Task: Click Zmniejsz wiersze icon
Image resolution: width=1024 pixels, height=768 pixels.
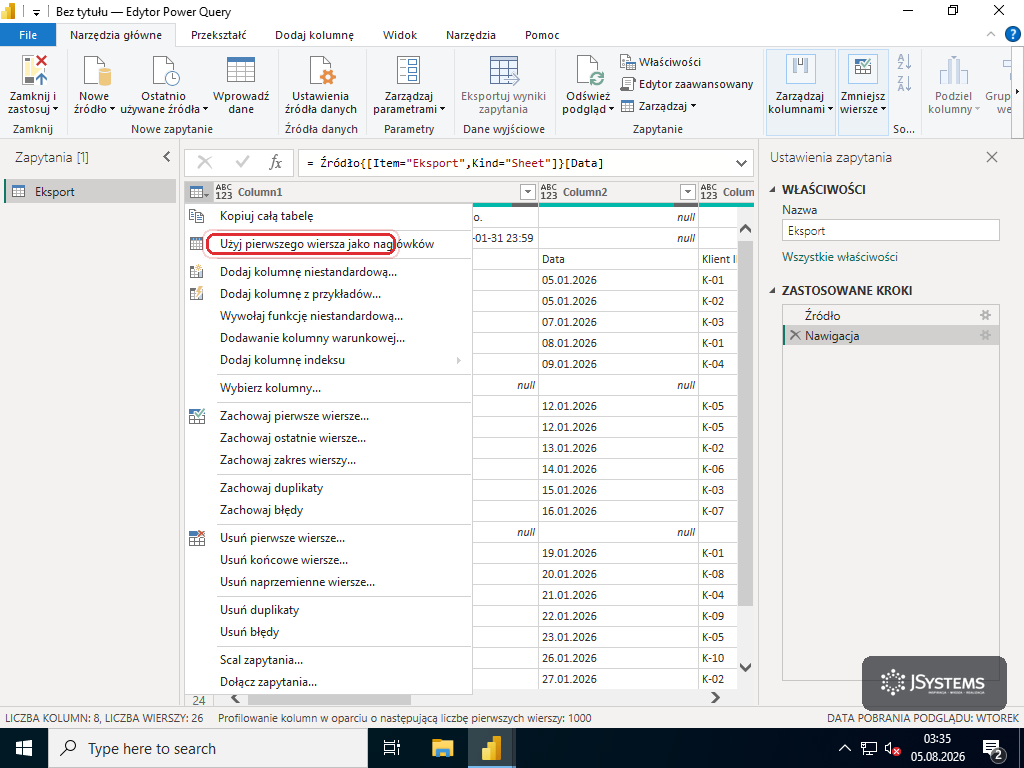Action: pyautogui.click(x=862, y=70)
